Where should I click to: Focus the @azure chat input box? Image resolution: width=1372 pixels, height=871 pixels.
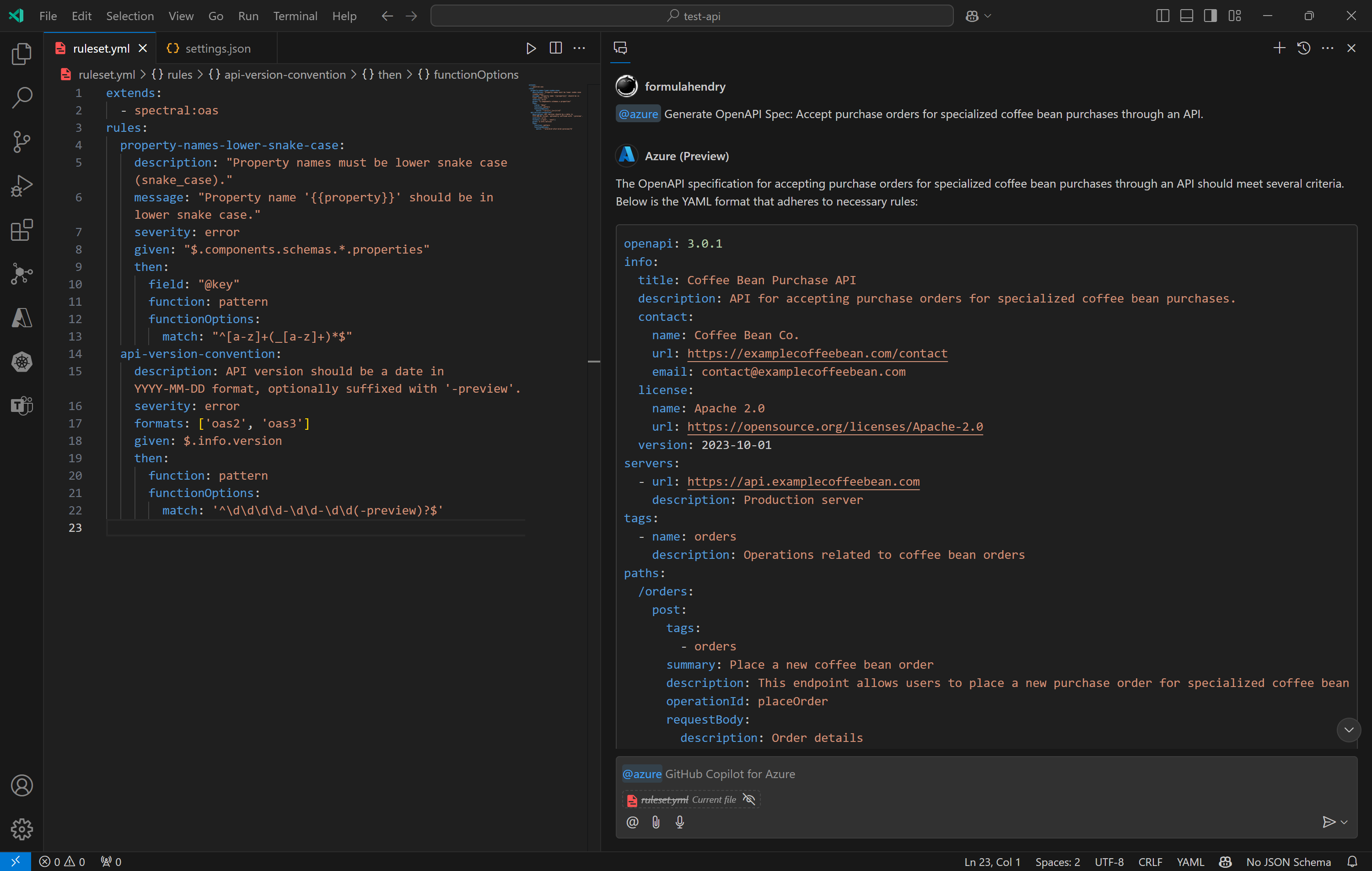pos(986,774)
